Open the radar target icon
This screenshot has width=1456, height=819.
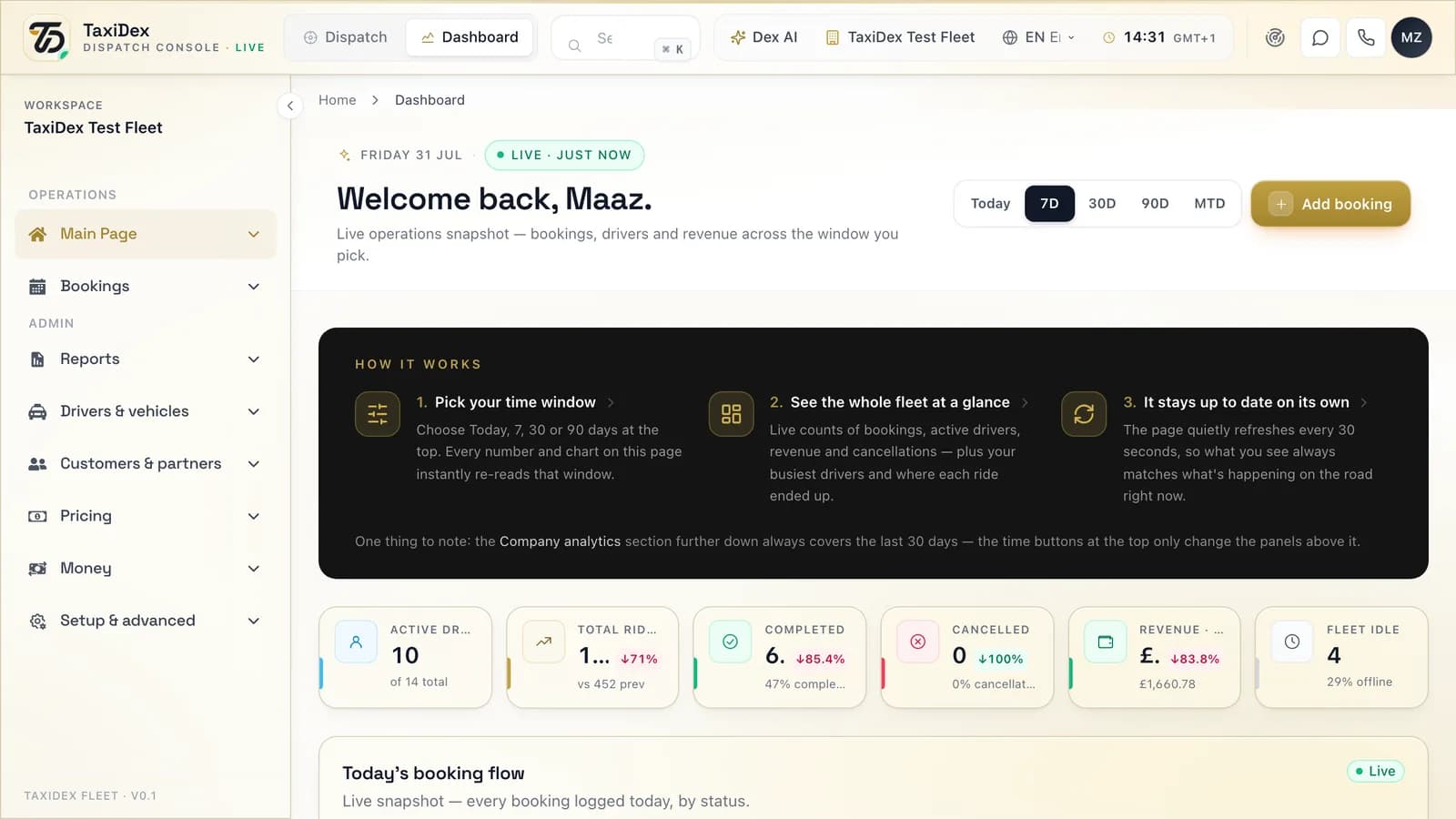click(x=1275, y=37)
